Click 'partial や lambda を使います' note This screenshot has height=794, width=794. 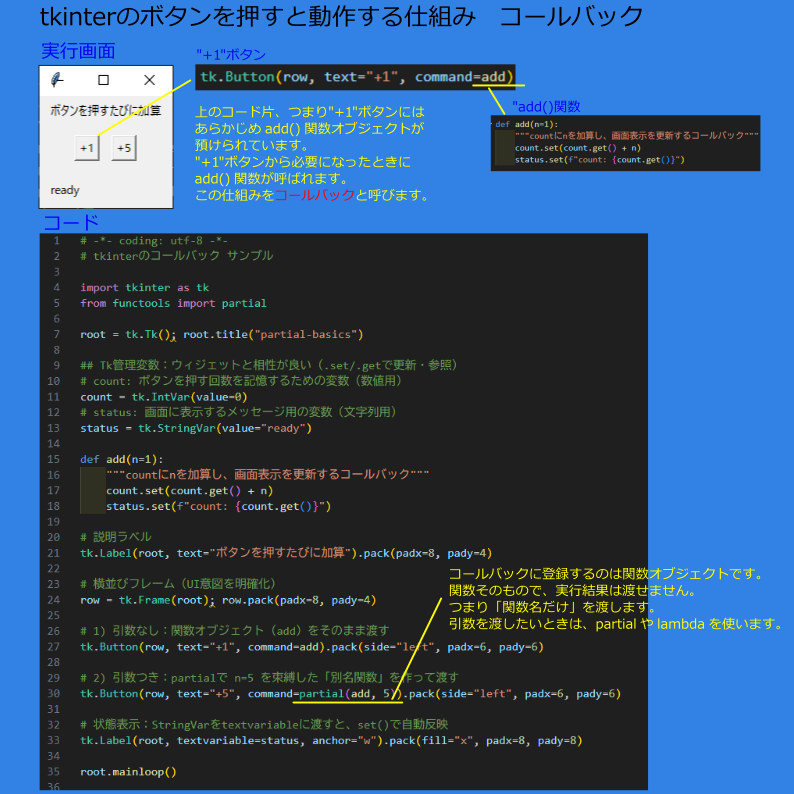[690, 624]
